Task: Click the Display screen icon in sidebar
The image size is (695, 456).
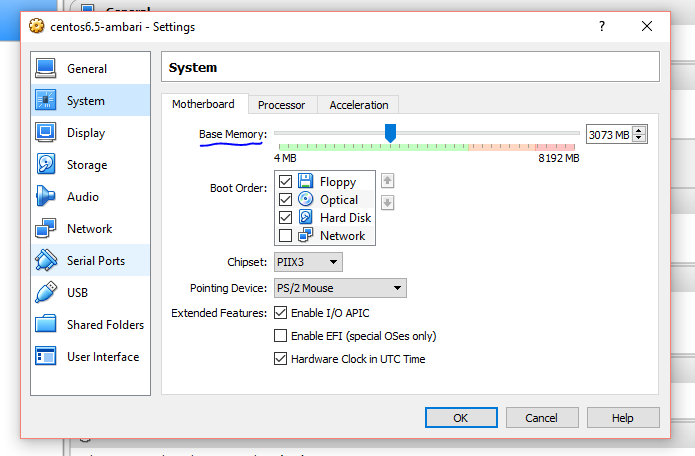Action: pos(46,132)
